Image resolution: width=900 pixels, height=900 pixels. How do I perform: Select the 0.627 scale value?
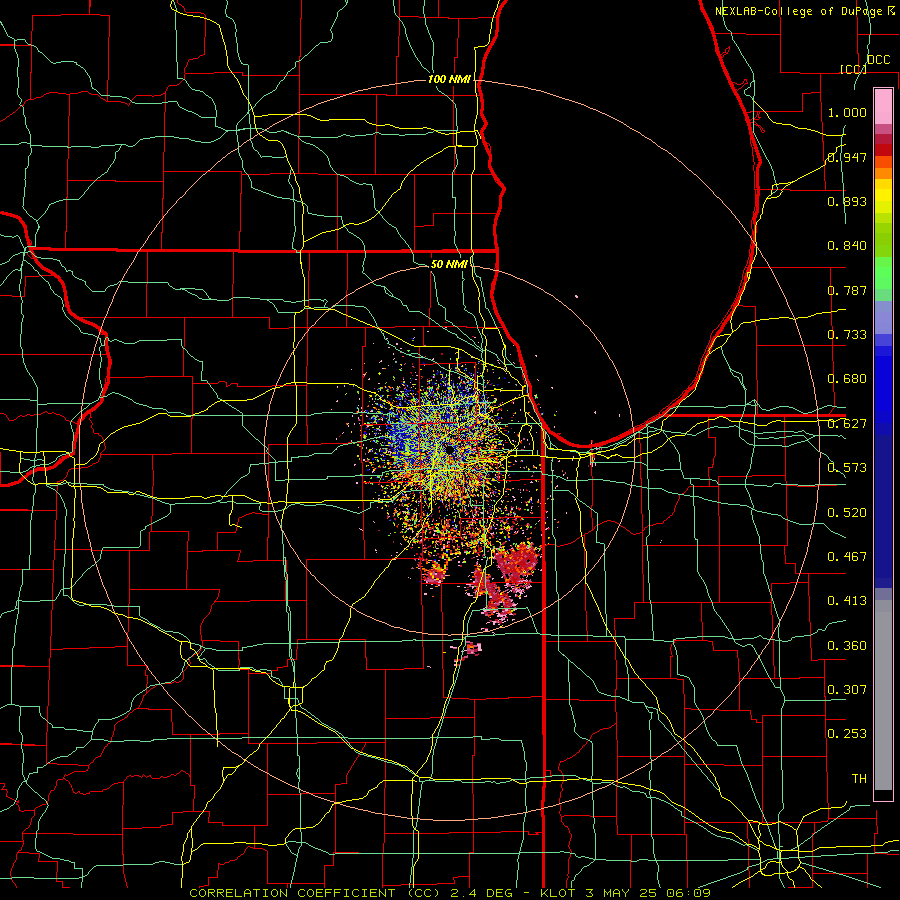[x=847, y=424]
